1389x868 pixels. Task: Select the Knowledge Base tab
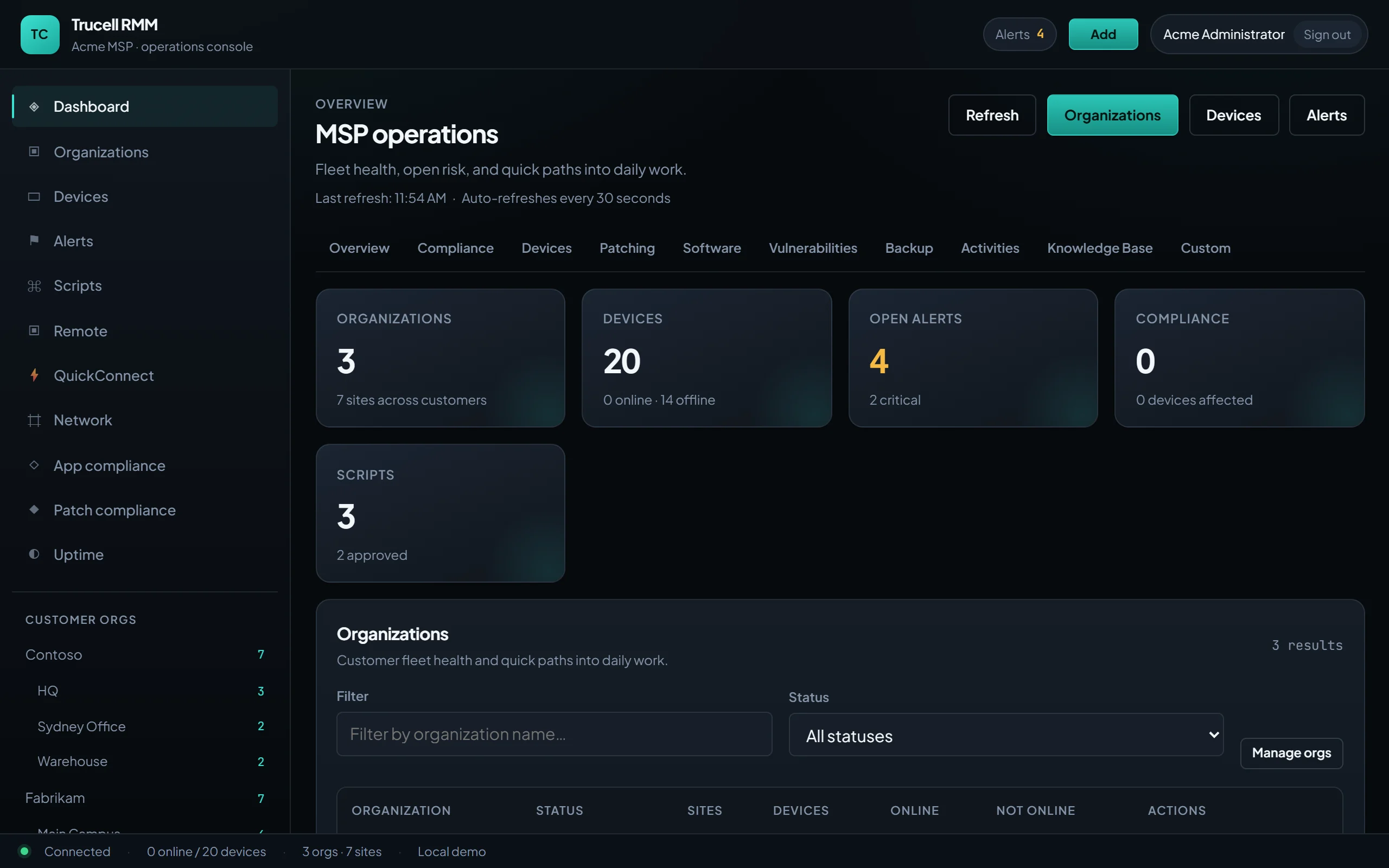tap(1100, 248)
